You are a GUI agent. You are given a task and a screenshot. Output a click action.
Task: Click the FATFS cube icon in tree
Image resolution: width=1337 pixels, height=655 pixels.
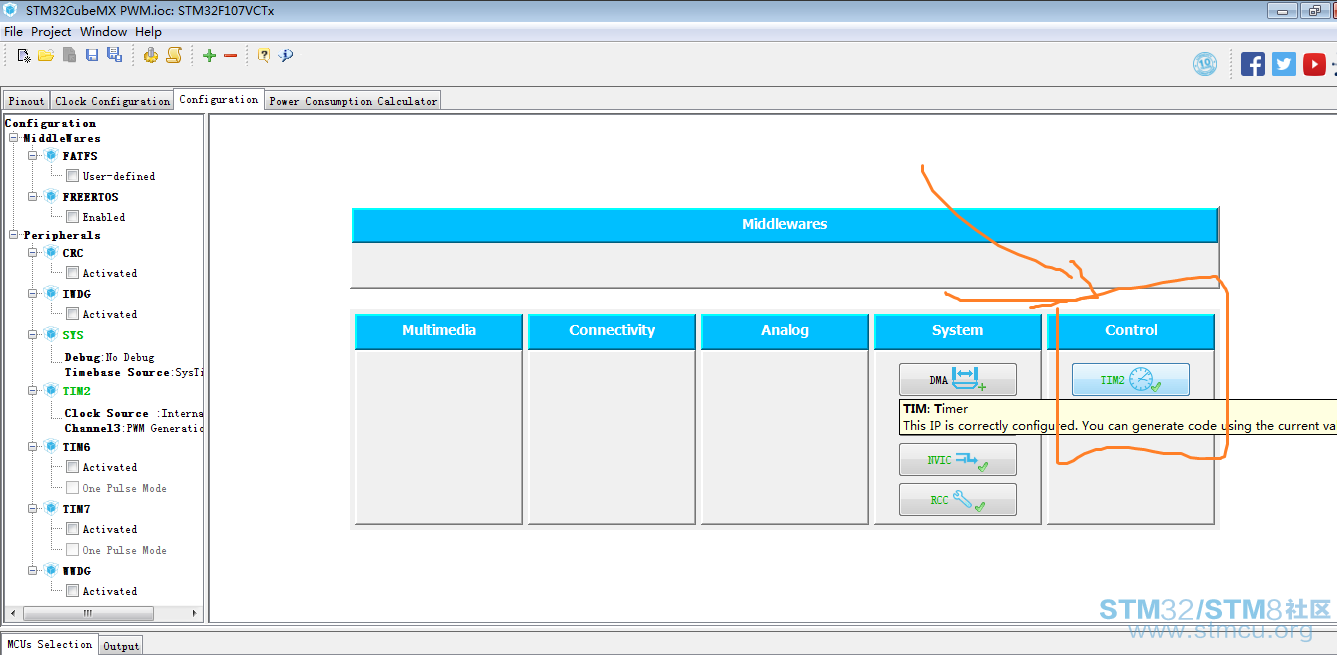51,156
